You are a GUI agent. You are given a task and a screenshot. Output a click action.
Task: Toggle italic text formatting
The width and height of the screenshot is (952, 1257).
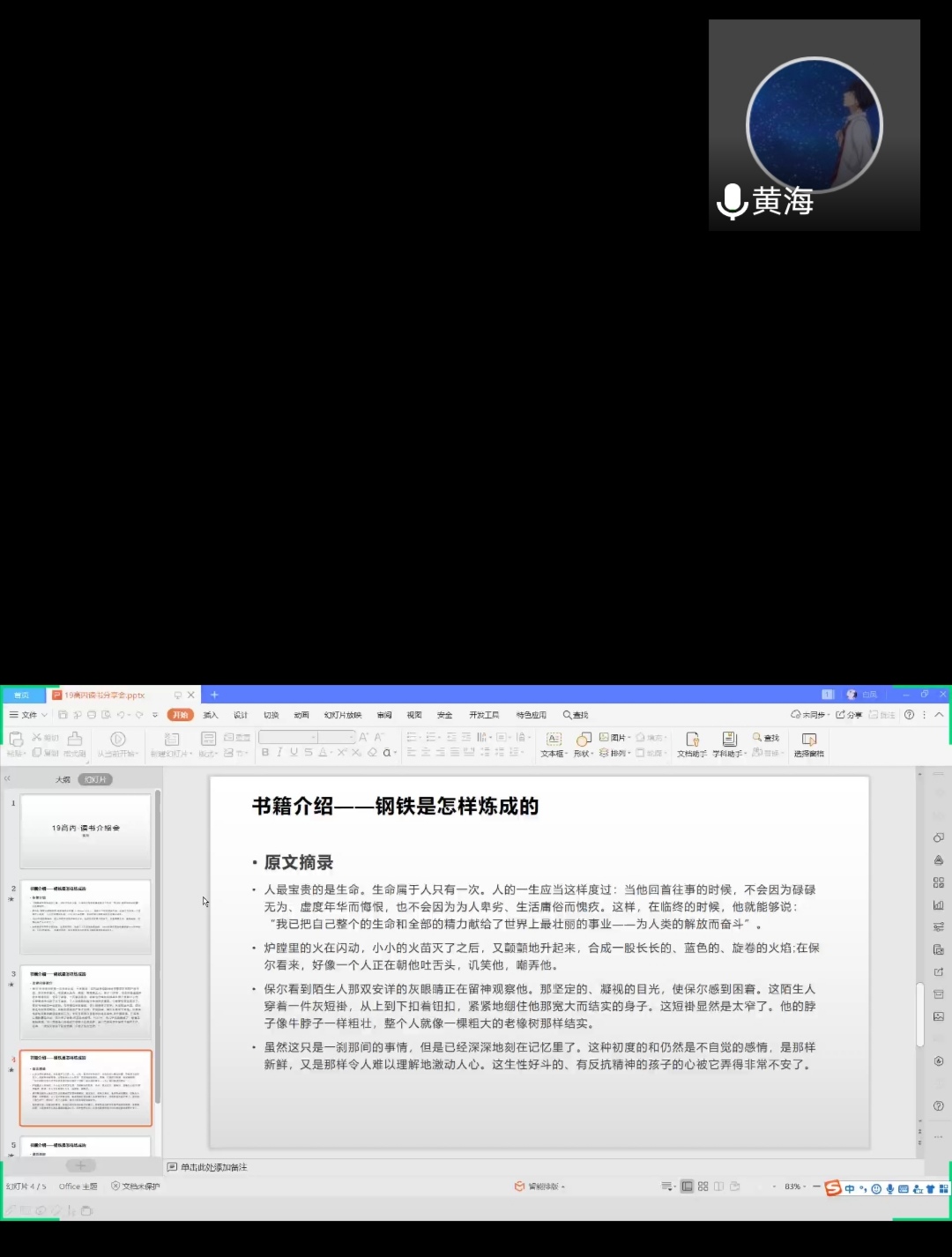[279, 753]
